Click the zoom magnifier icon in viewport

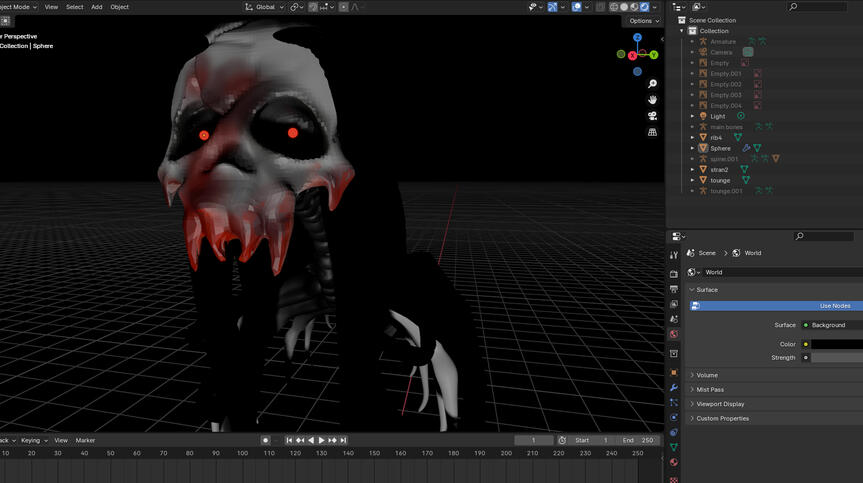click(x=652, y=84)
